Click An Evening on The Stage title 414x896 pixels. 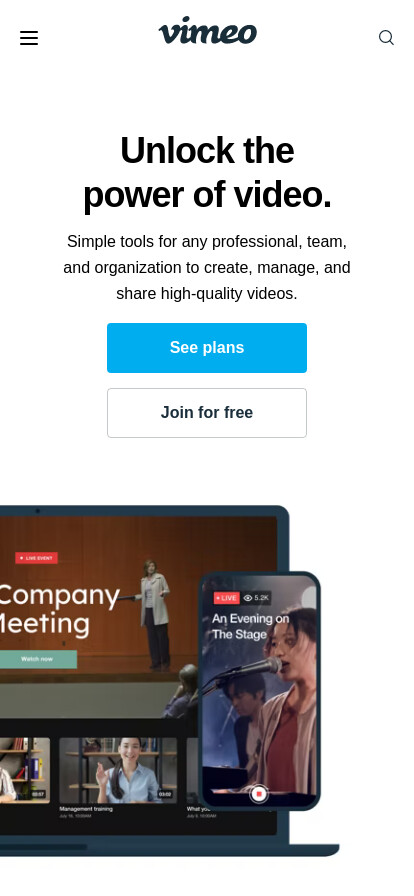250,626
